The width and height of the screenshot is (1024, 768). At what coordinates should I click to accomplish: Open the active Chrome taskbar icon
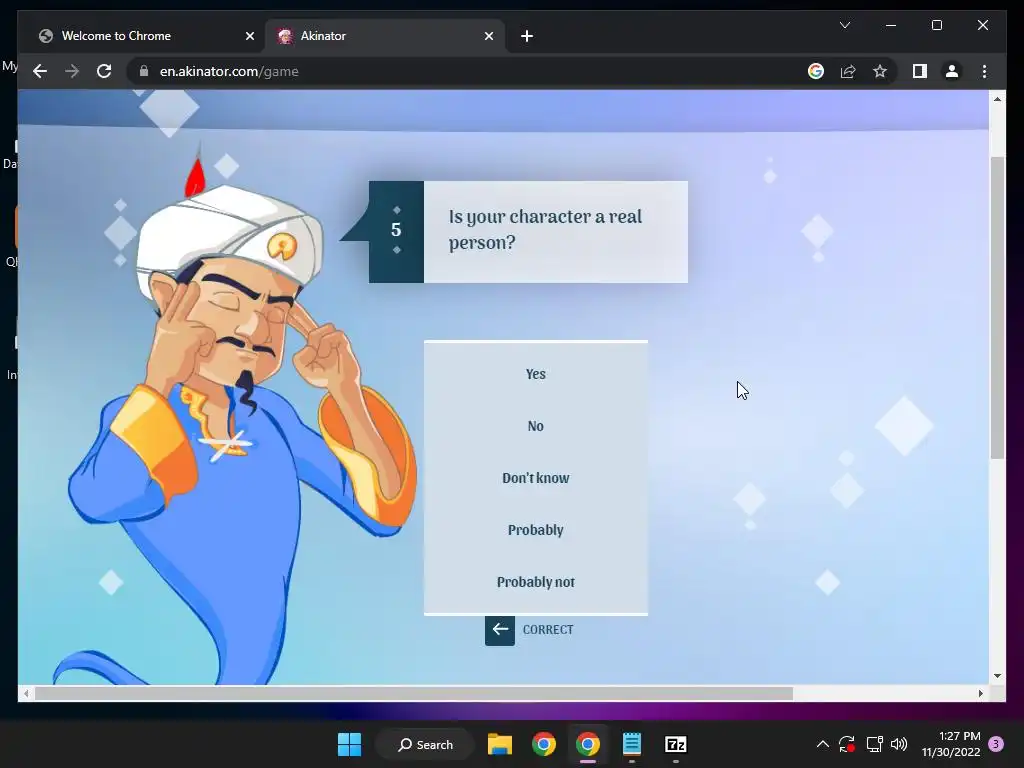588,744
